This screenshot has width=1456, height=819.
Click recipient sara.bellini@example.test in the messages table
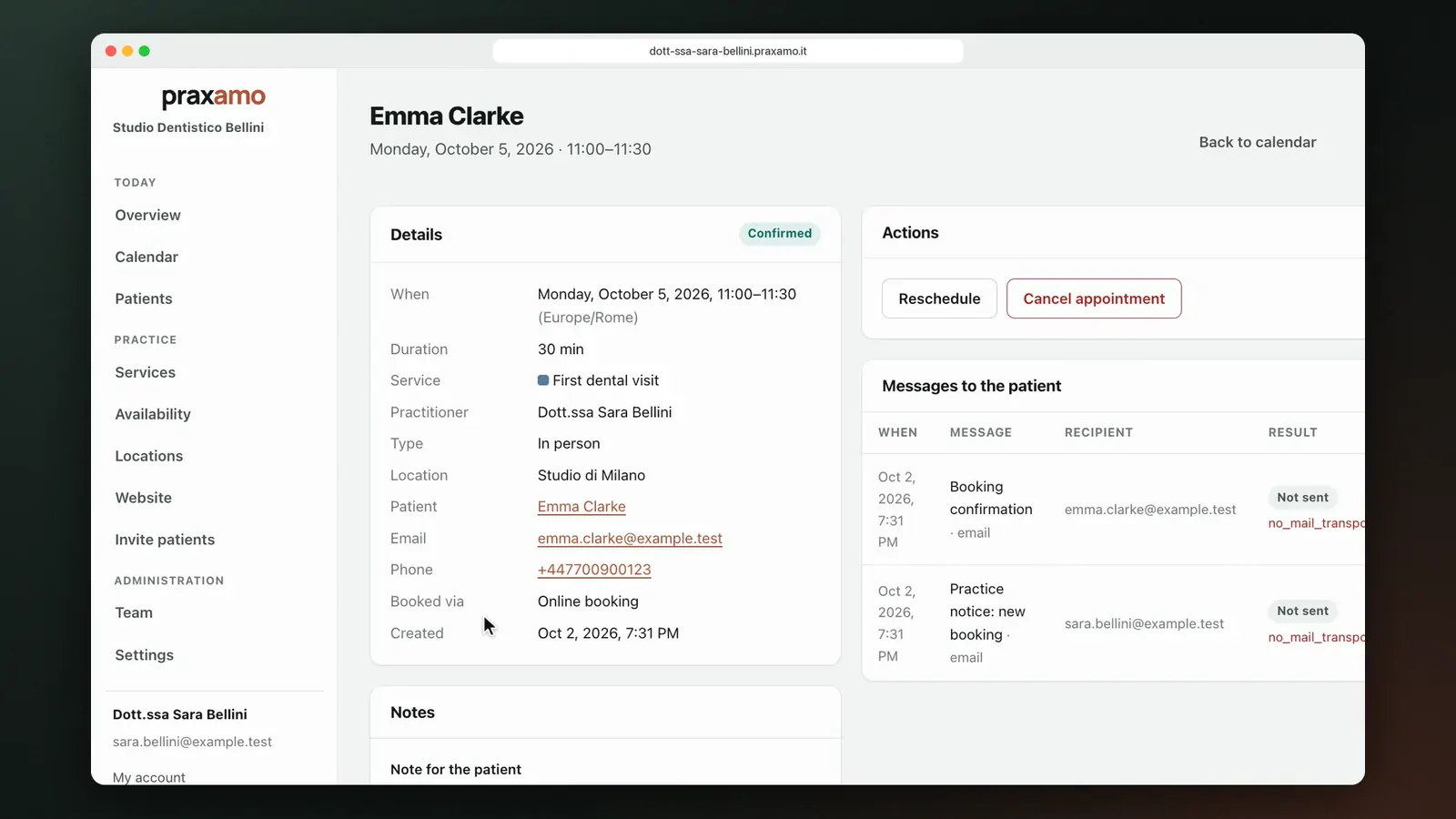(1144, 623)
